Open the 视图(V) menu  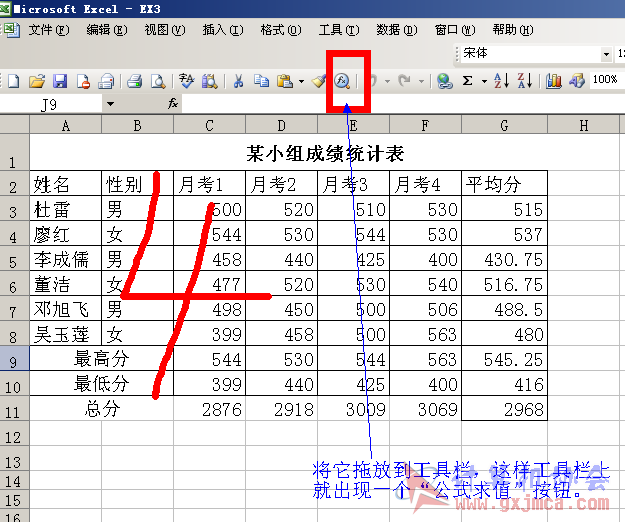point(165,30)
